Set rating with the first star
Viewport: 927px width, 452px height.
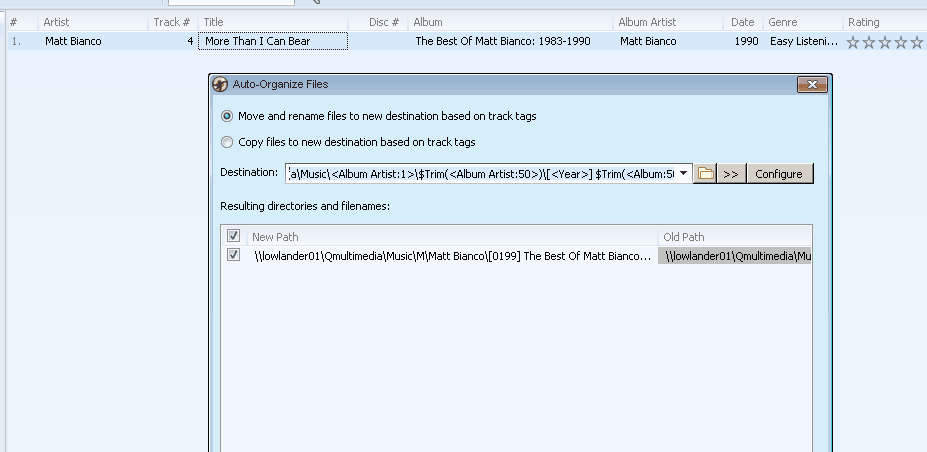(853, 42)
